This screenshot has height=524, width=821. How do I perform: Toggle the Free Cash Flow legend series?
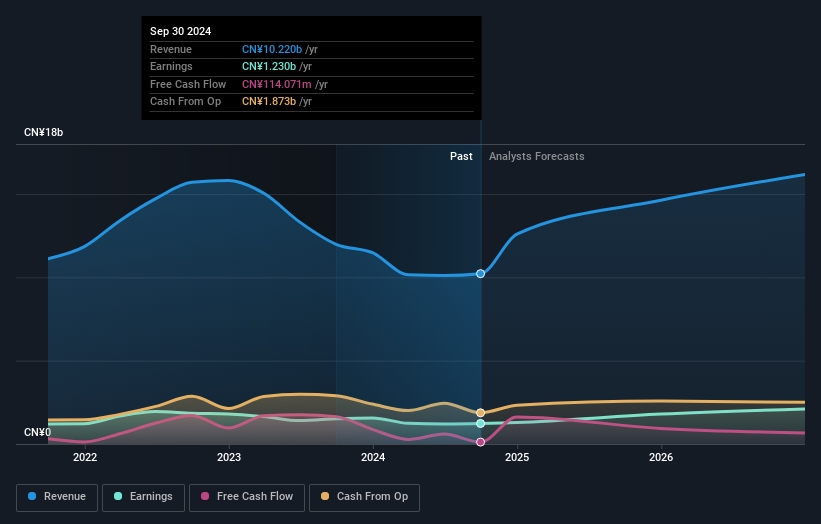tap(247, 497)
